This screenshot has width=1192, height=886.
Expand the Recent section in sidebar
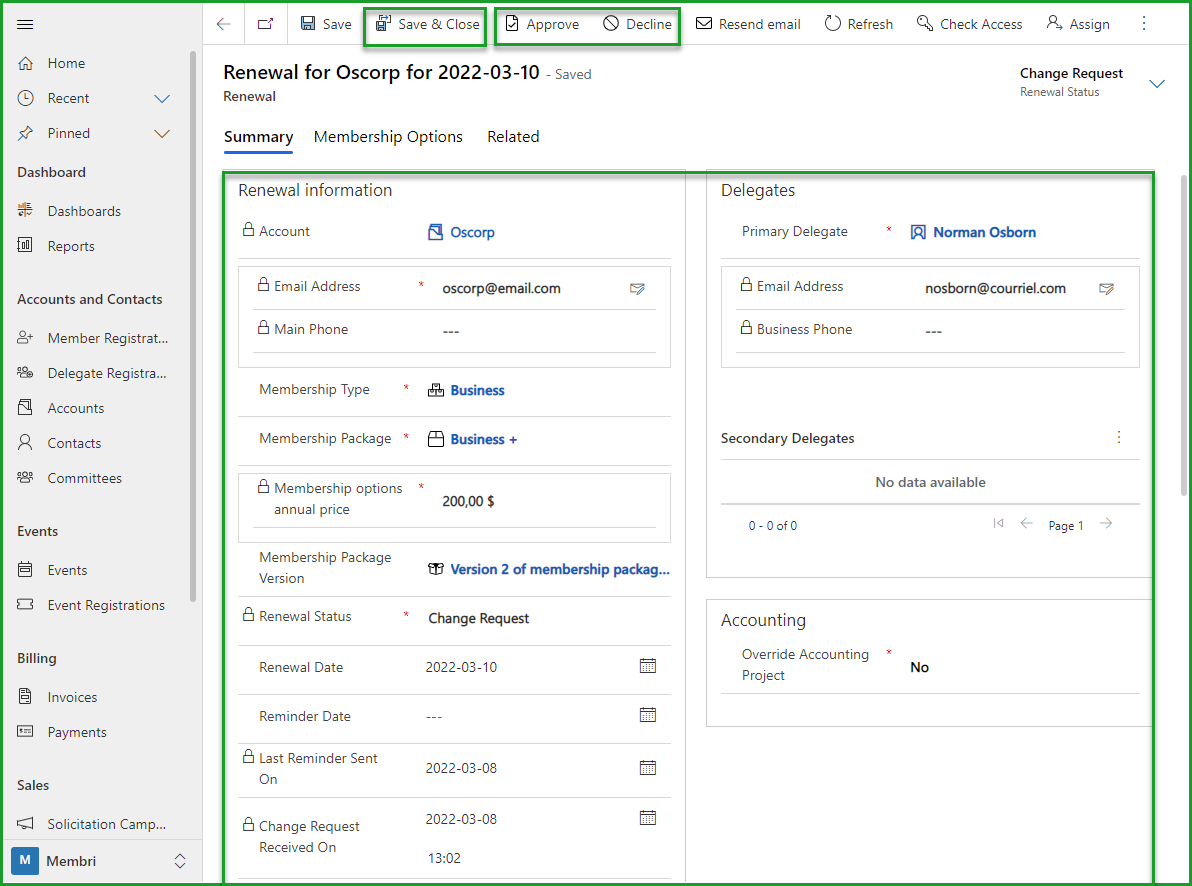click(x=162, y=98)
